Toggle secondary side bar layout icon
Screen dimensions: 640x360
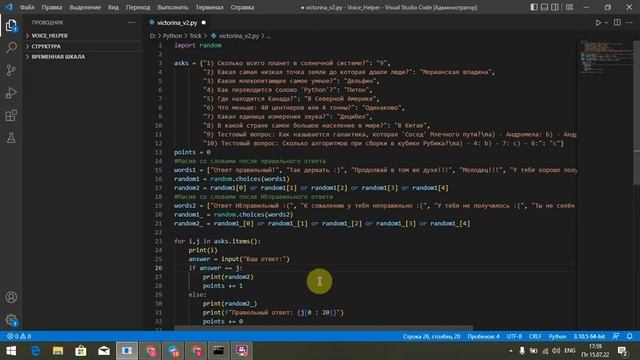tap(555, 7)
